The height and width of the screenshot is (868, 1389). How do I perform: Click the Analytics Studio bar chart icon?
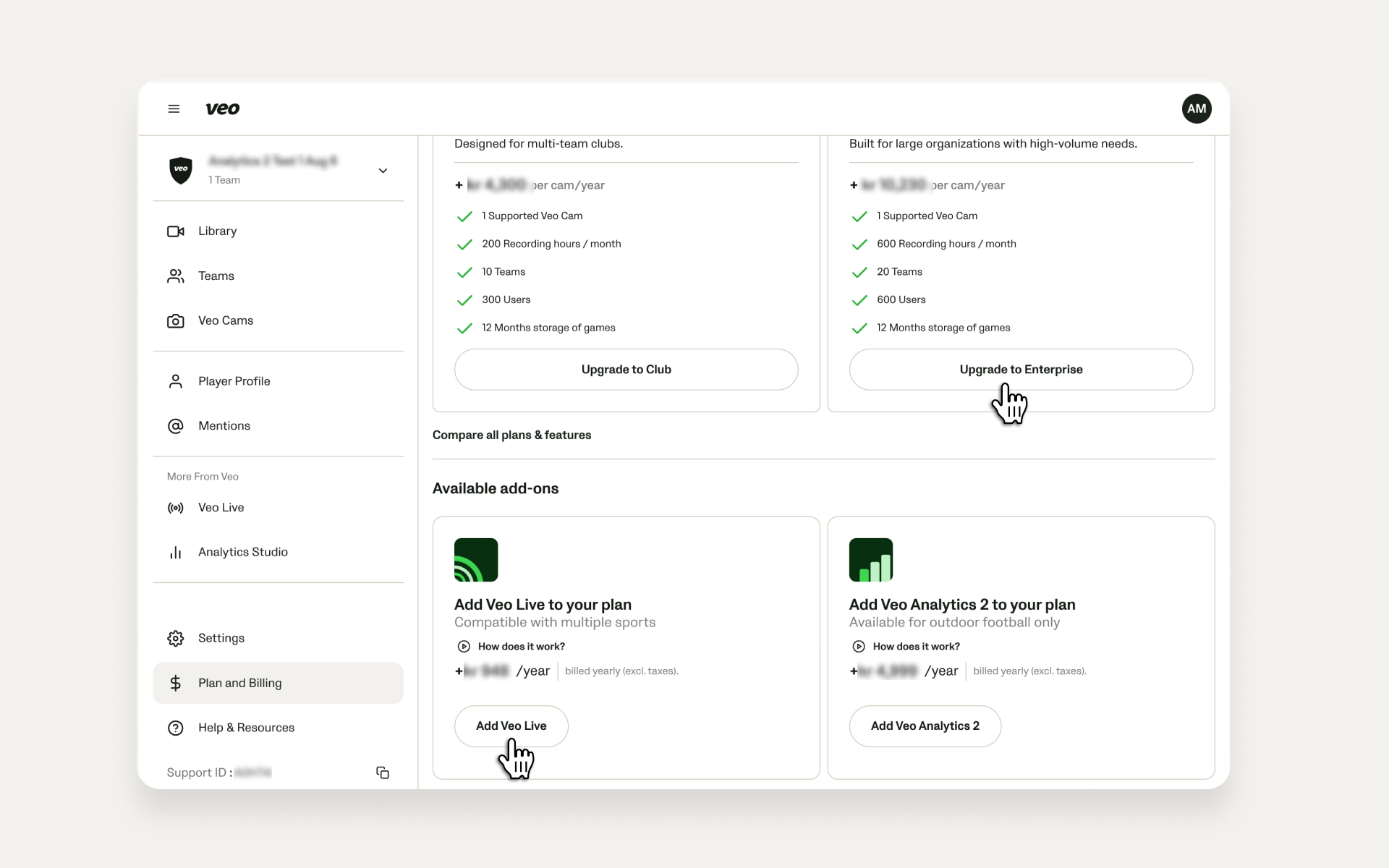coord(176,553)
